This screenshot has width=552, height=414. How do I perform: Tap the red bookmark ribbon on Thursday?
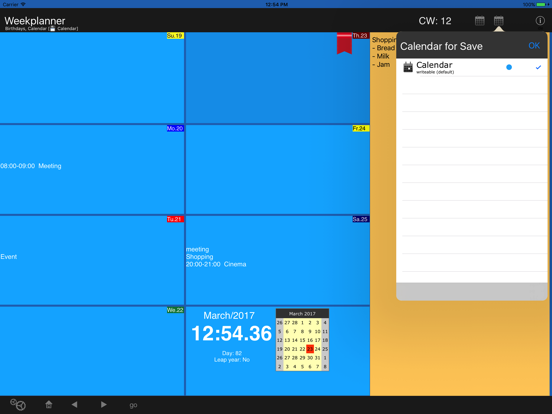344,43
